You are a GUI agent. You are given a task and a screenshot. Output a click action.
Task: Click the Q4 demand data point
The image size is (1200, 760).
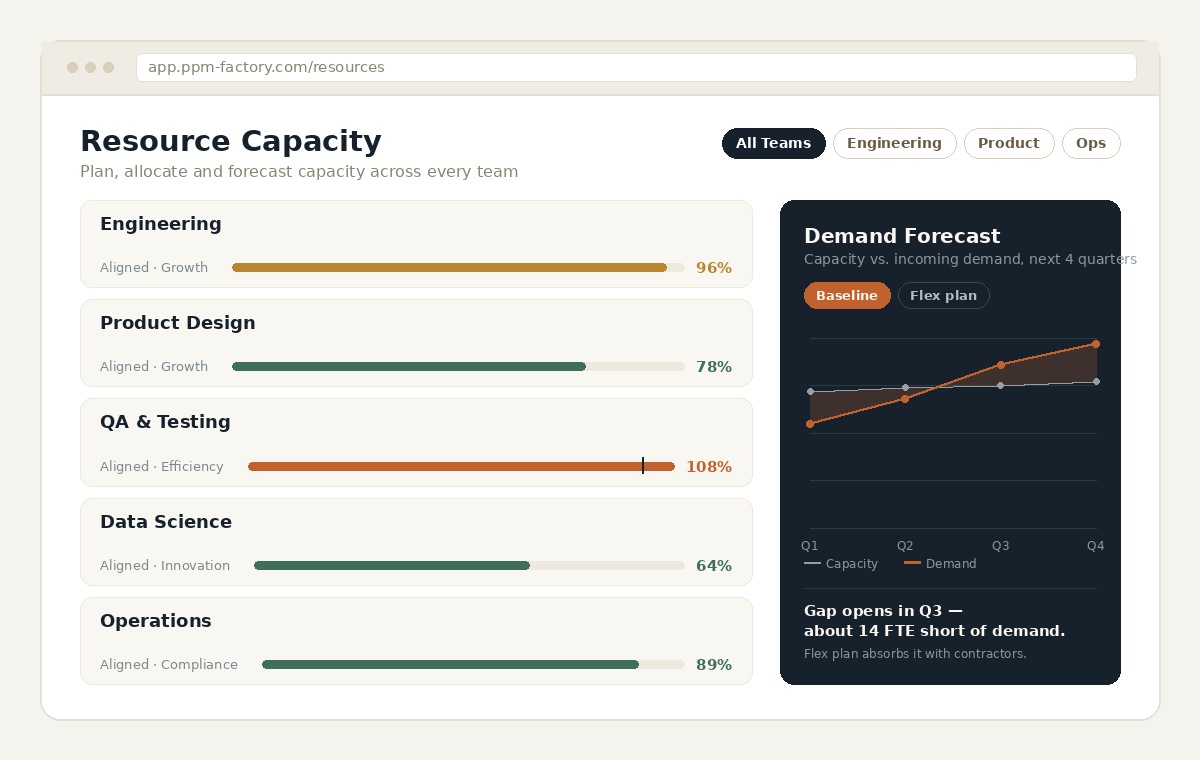pyautogui.click(x=1096, y=344)
